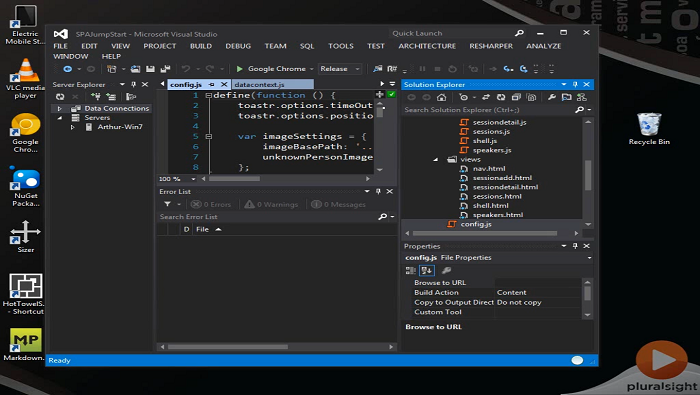Click Refresh icon in Solution Explorer toolbar
This screenshot has height=395, width=700.
pyautogui.click(x=501, y=97)
